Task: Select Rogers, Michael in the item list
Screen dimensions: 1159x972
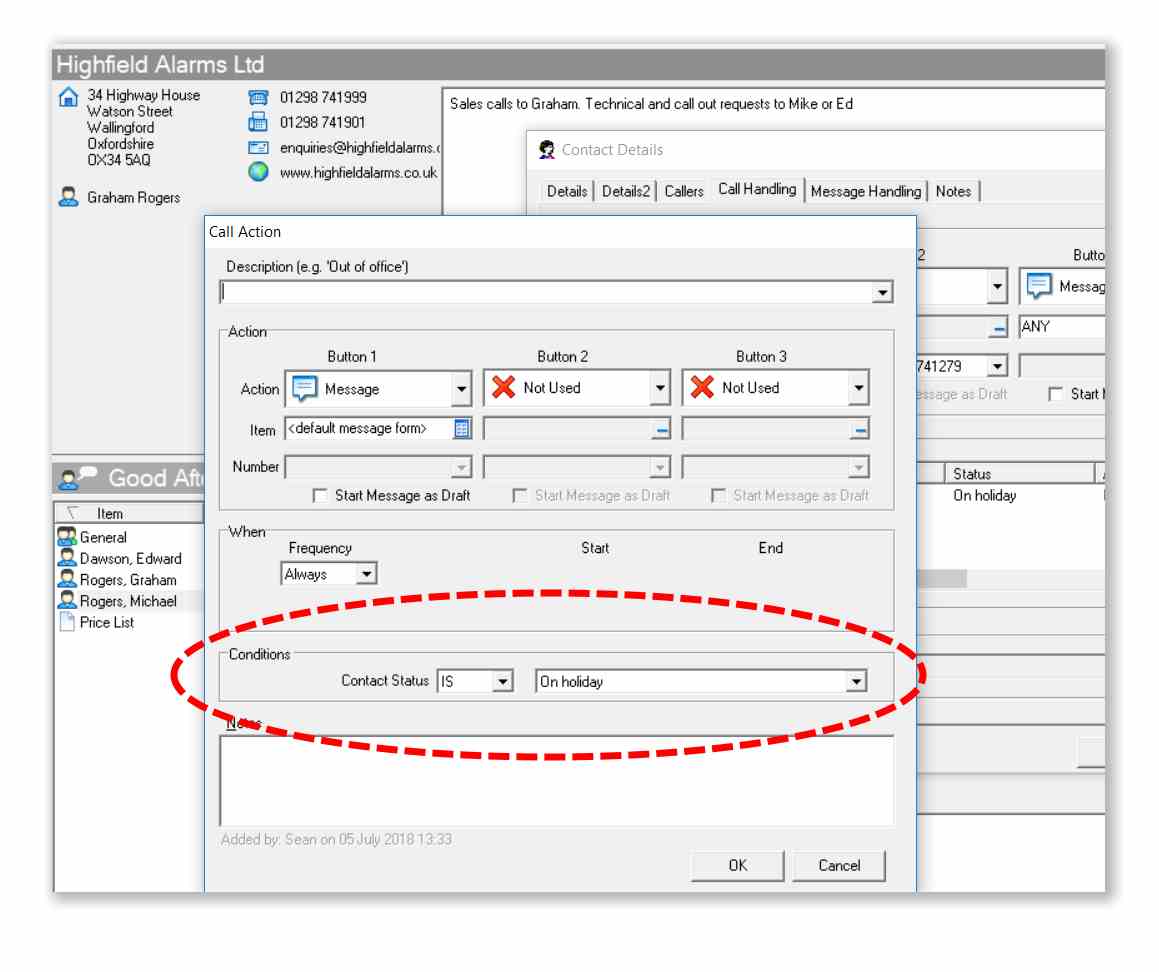Action: coord(129,601)
